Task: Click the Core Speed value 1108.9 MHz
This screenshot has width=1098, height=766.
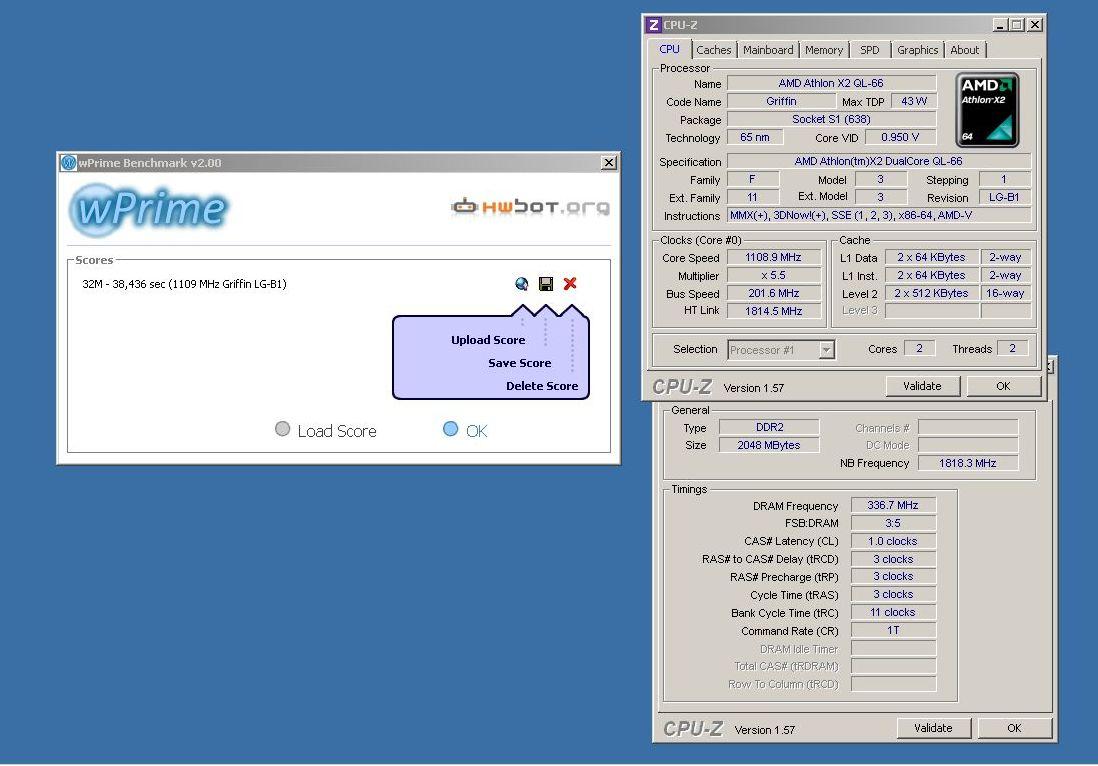Action: point(774,258)
